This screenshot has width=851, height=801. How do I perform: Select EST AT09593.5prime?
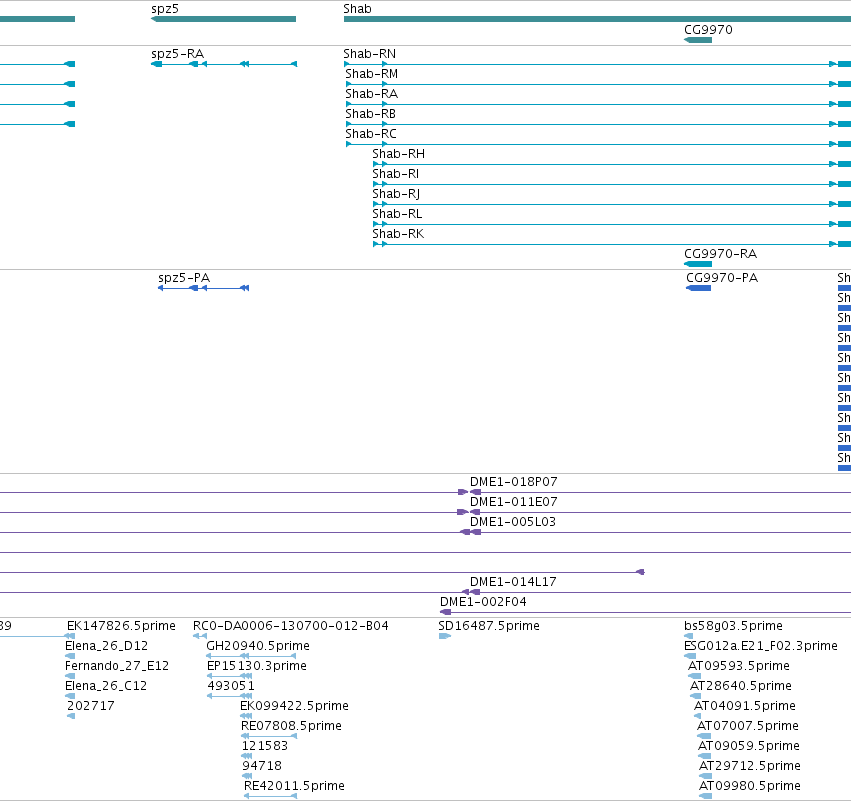739,666
